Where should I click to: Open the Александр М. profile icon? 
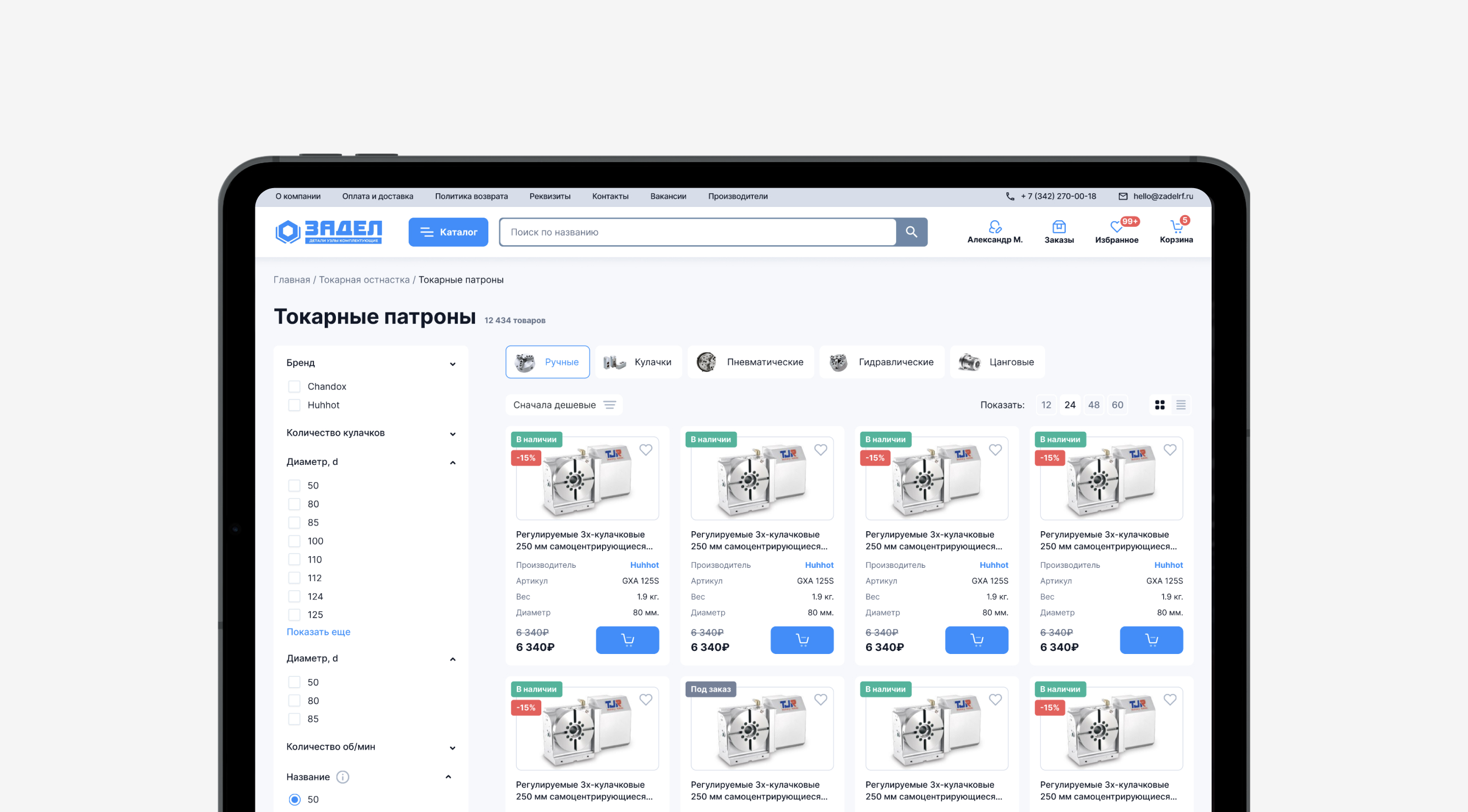tap(995, 227)
